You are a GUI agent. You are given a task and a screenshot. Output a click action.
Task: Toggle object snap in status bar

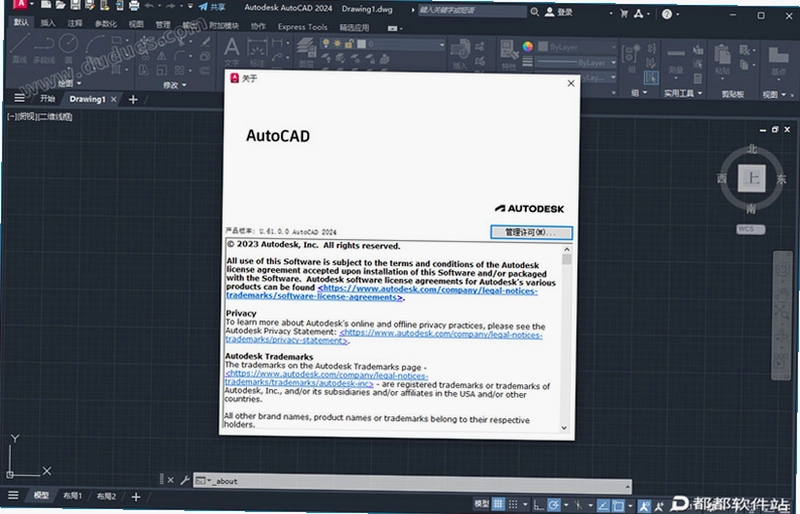[x=618, y=505]
